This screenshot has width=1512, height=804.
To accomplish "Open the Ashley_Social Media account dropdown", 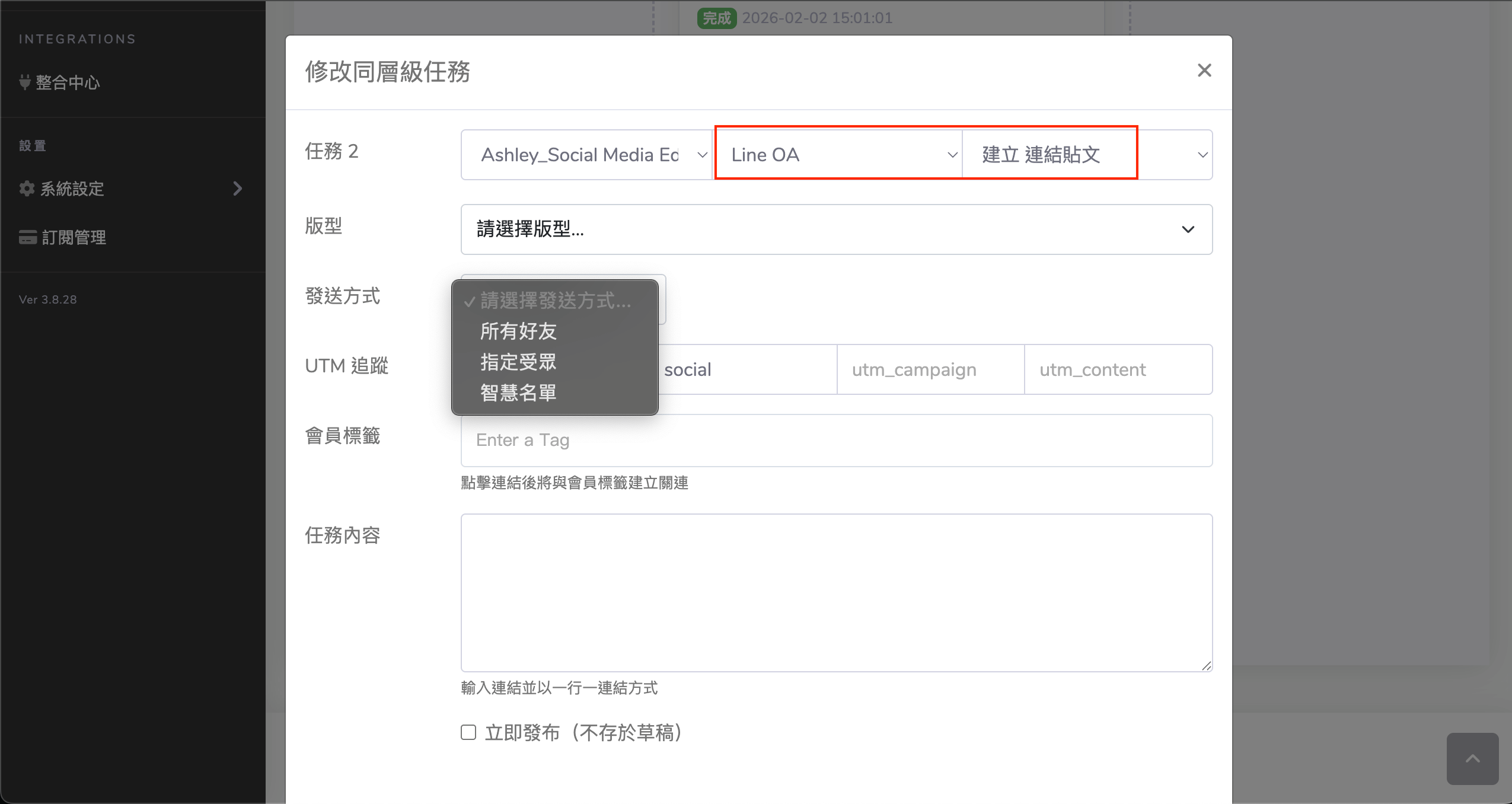I will 586,155.
